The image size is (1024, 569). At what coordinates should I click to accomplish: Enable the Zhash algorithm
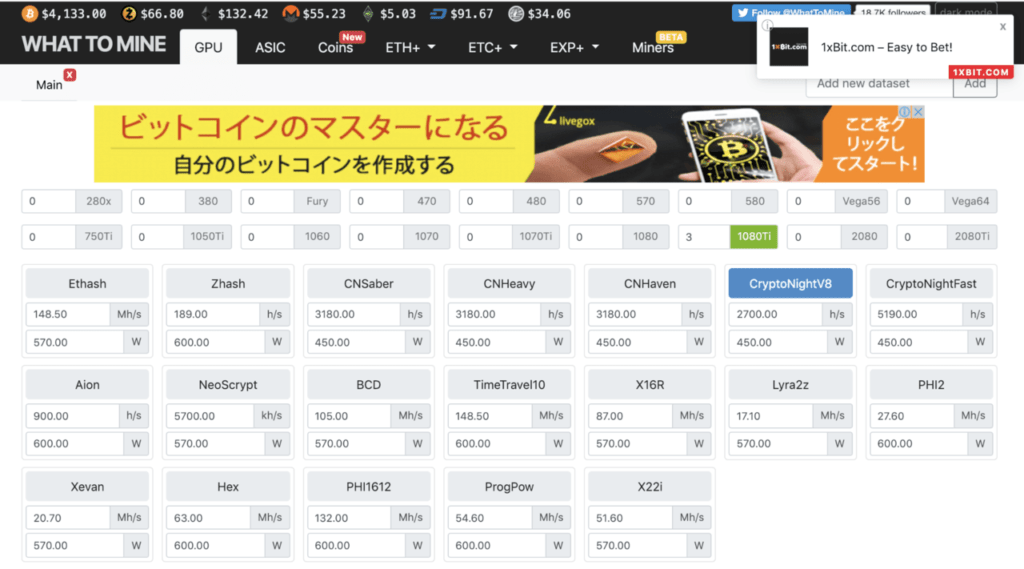[228, 284]
